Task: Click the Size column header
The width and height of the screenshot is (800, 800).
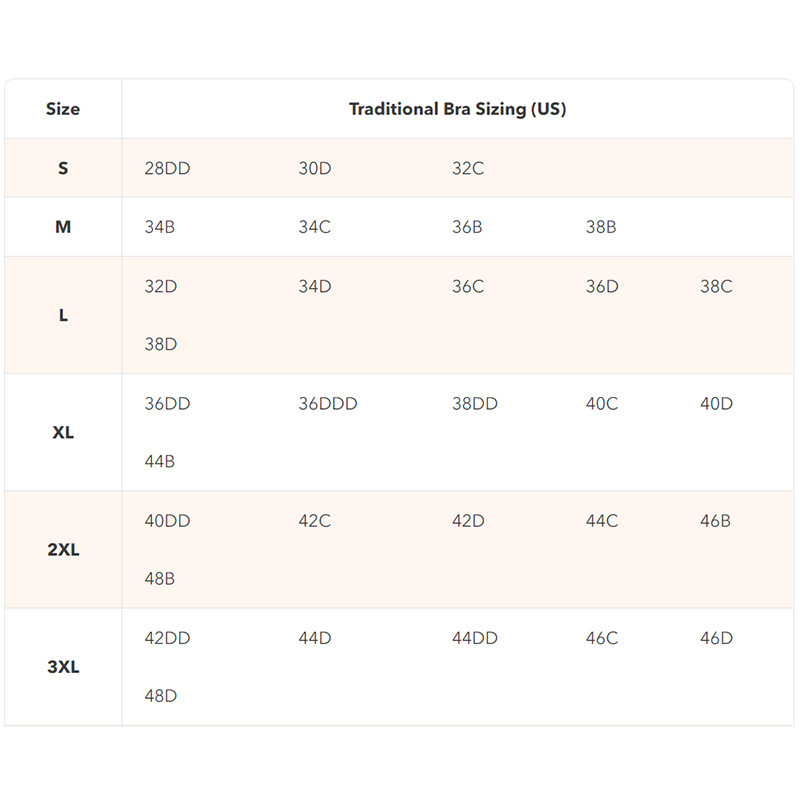Action: (63, 109)
